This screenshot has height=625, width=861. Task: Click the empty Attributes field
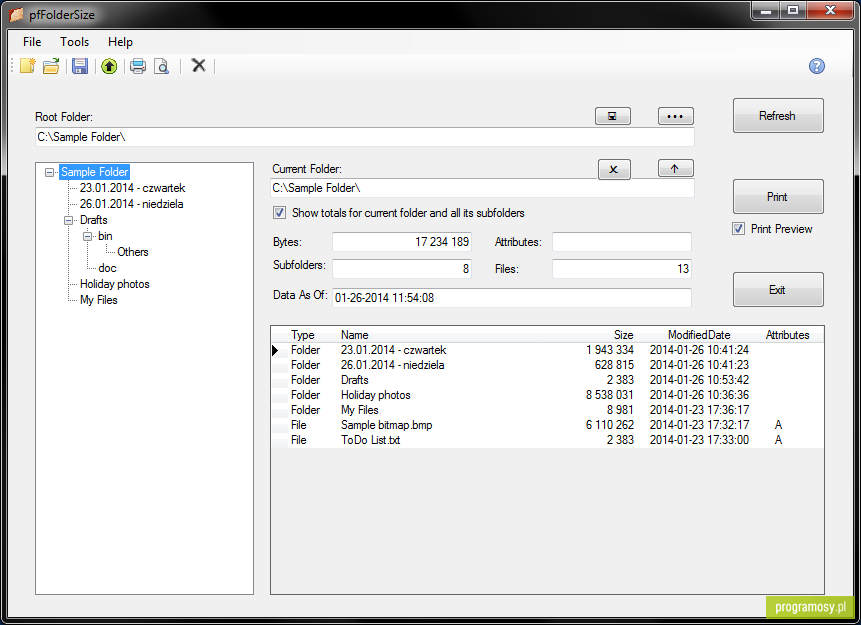622,242
